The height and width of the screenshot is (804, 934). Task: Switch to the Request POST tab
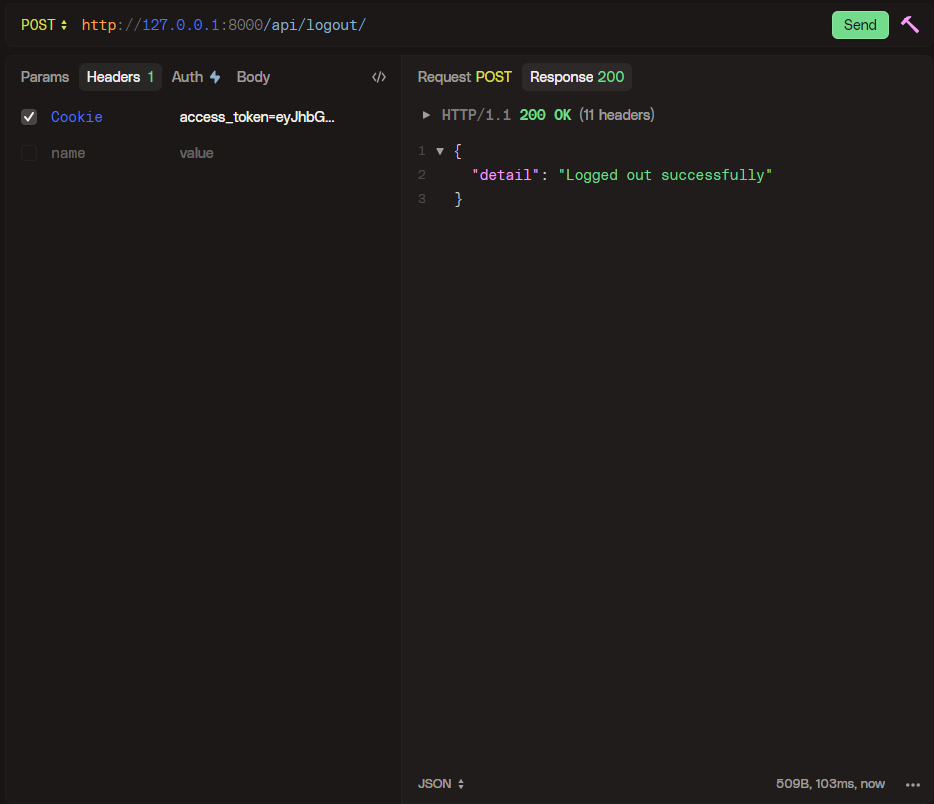click(464, 77)
